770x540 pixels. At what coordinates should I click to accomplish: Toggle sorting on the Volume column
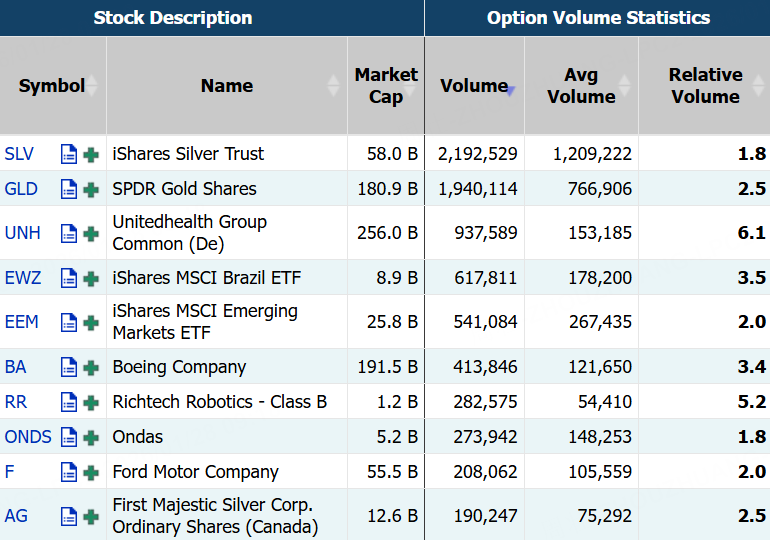click(x=474, y=86)
